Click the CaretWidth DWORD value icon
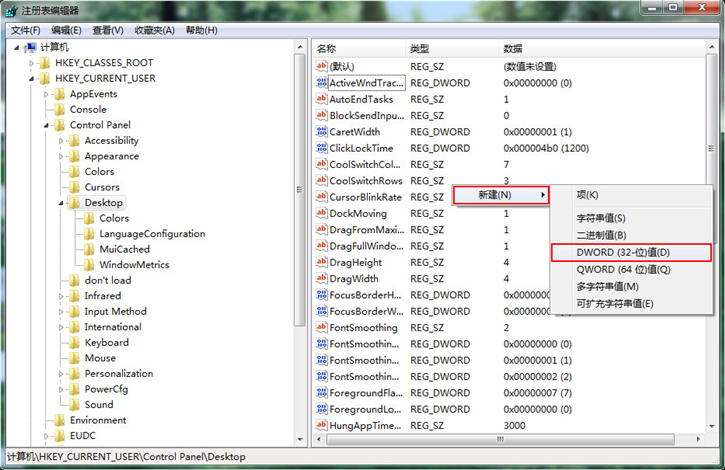Viewport: 725px width, 470px height. (322, 132)
